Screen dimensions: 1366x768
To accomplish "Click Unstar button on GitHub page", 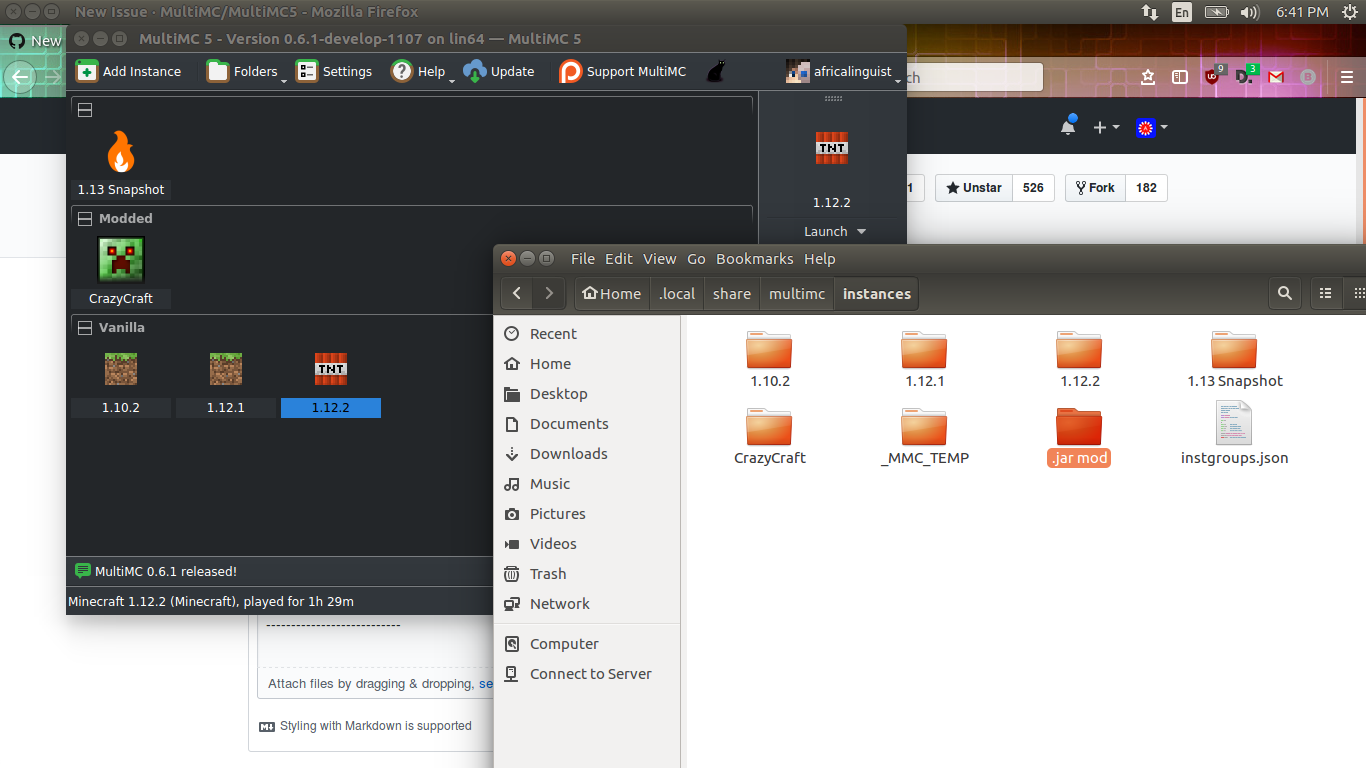I will click(974, 188).
